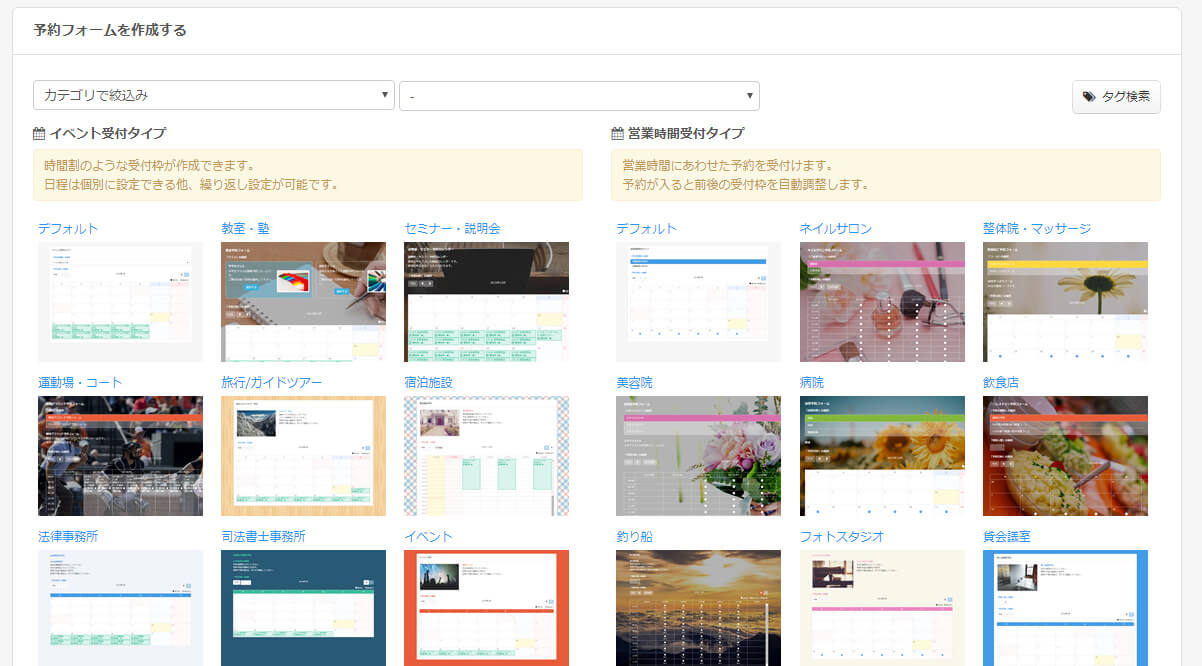This screenshot has width=1202, height=666.
Task: Expand the second filter dropdown showing a dash
Action: [x=579, y=96]
